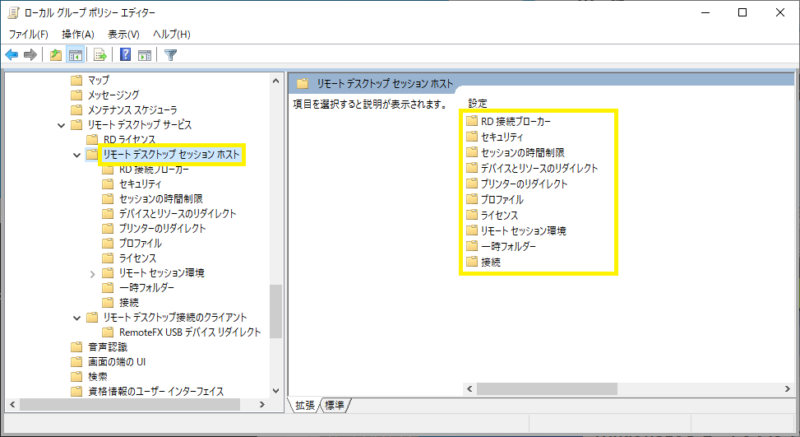Click settings list horizontal scroll right arrow
Screen dimensions: 800x437
pyautogui.click(x=787, y=389)
